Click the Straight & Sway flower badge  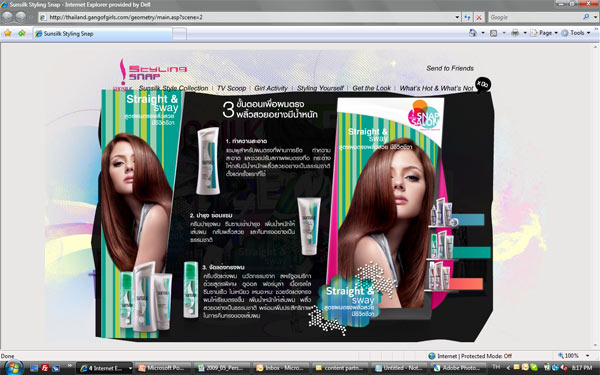tap(349, 301)
